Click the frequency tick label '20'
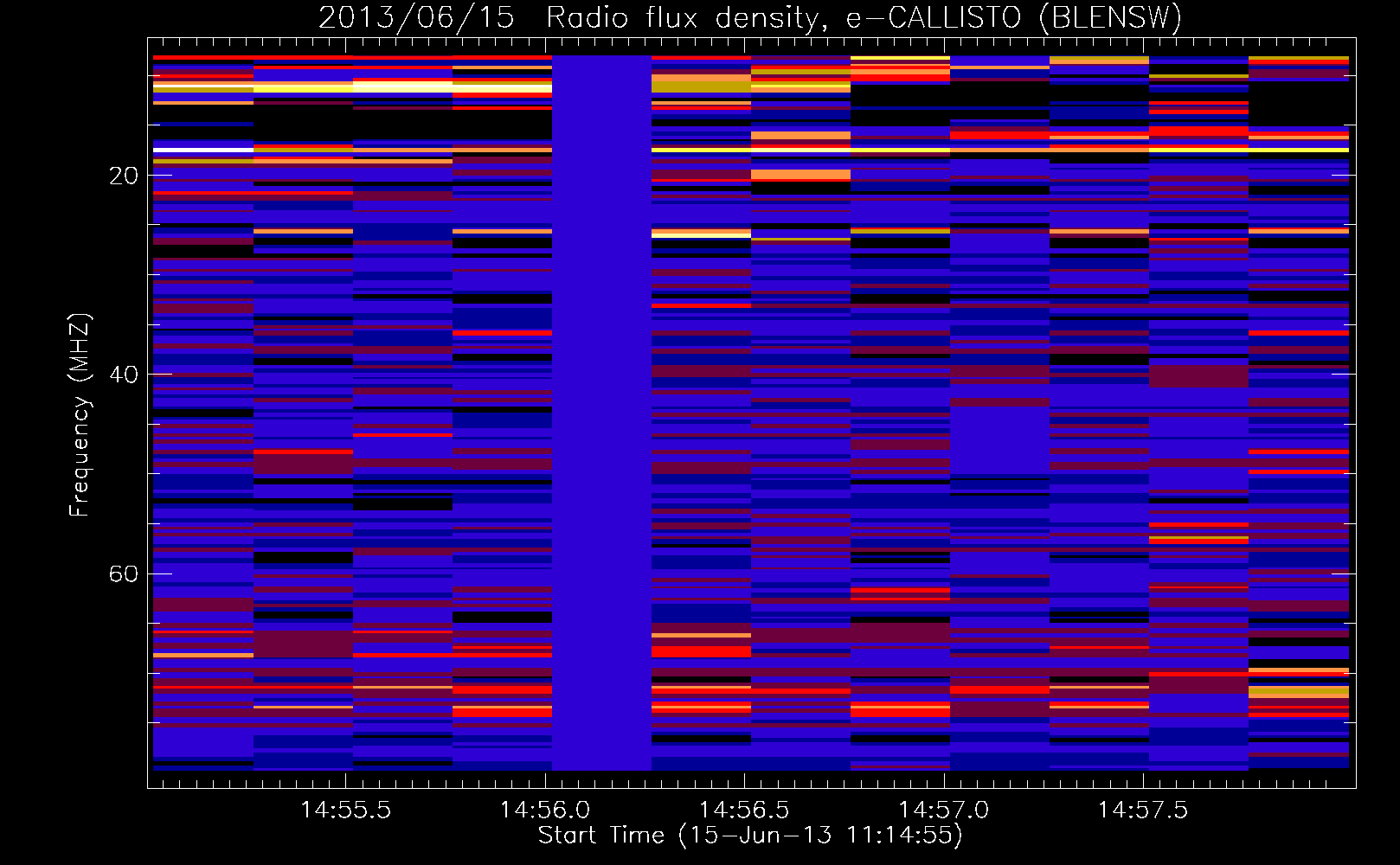Viewport: 1400px width, 865px height. point(124,176)
